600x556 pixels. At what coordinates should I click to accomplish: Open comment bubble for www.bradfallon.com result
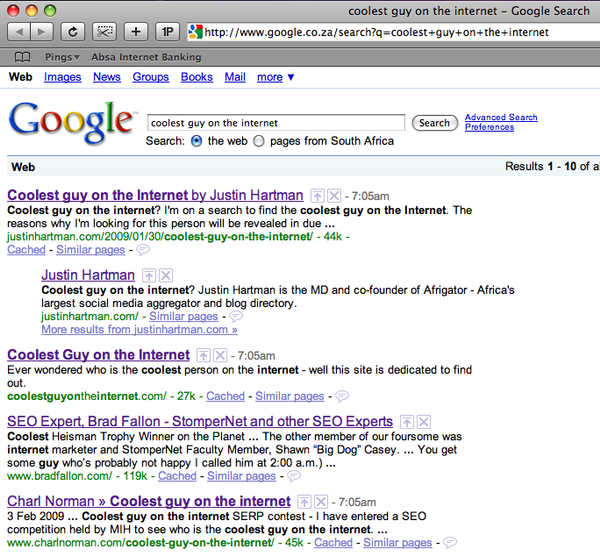point(294,476)
